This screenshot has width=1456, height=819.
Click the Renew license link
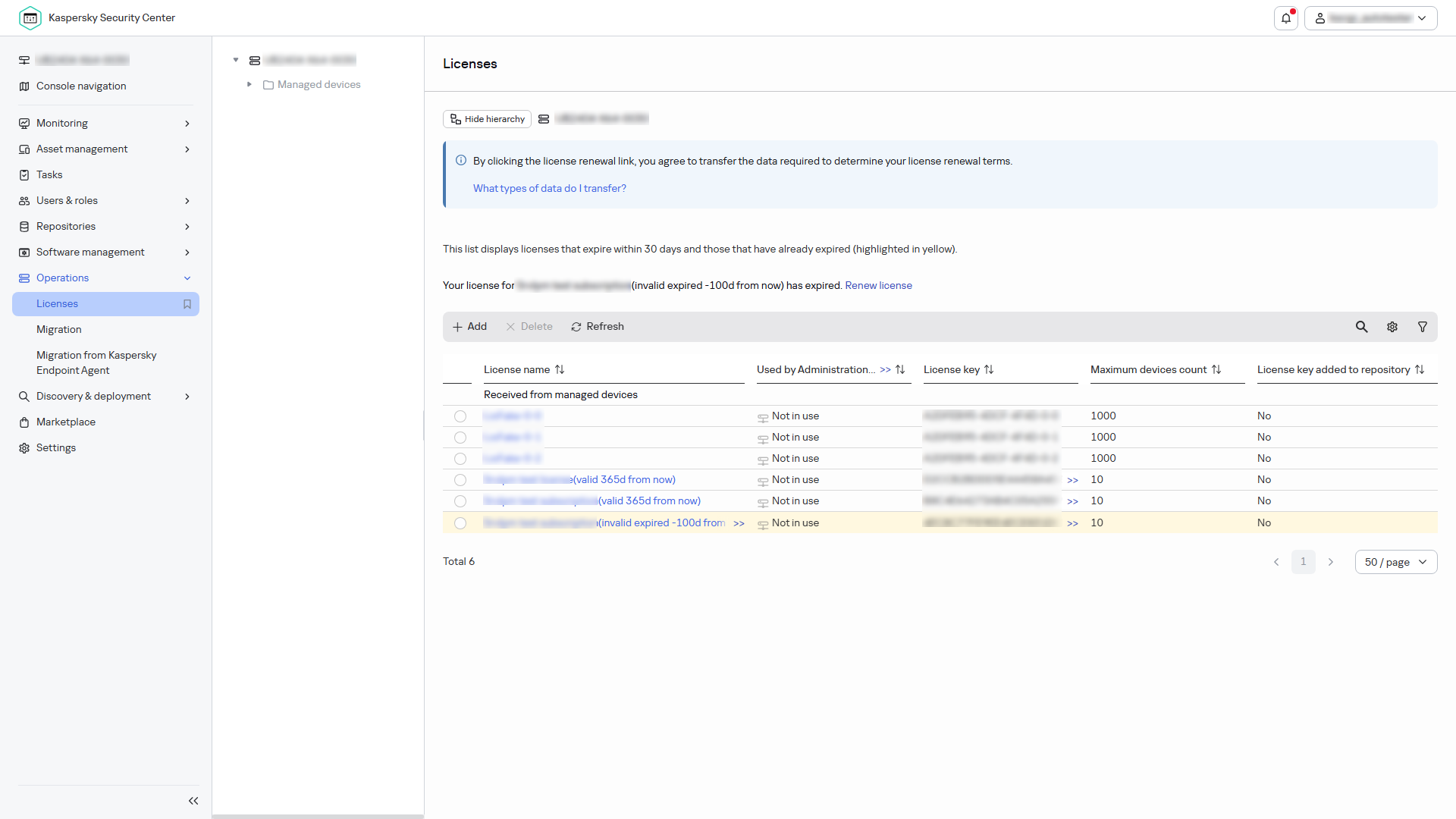pyautogui.click(x=878, y=286)
